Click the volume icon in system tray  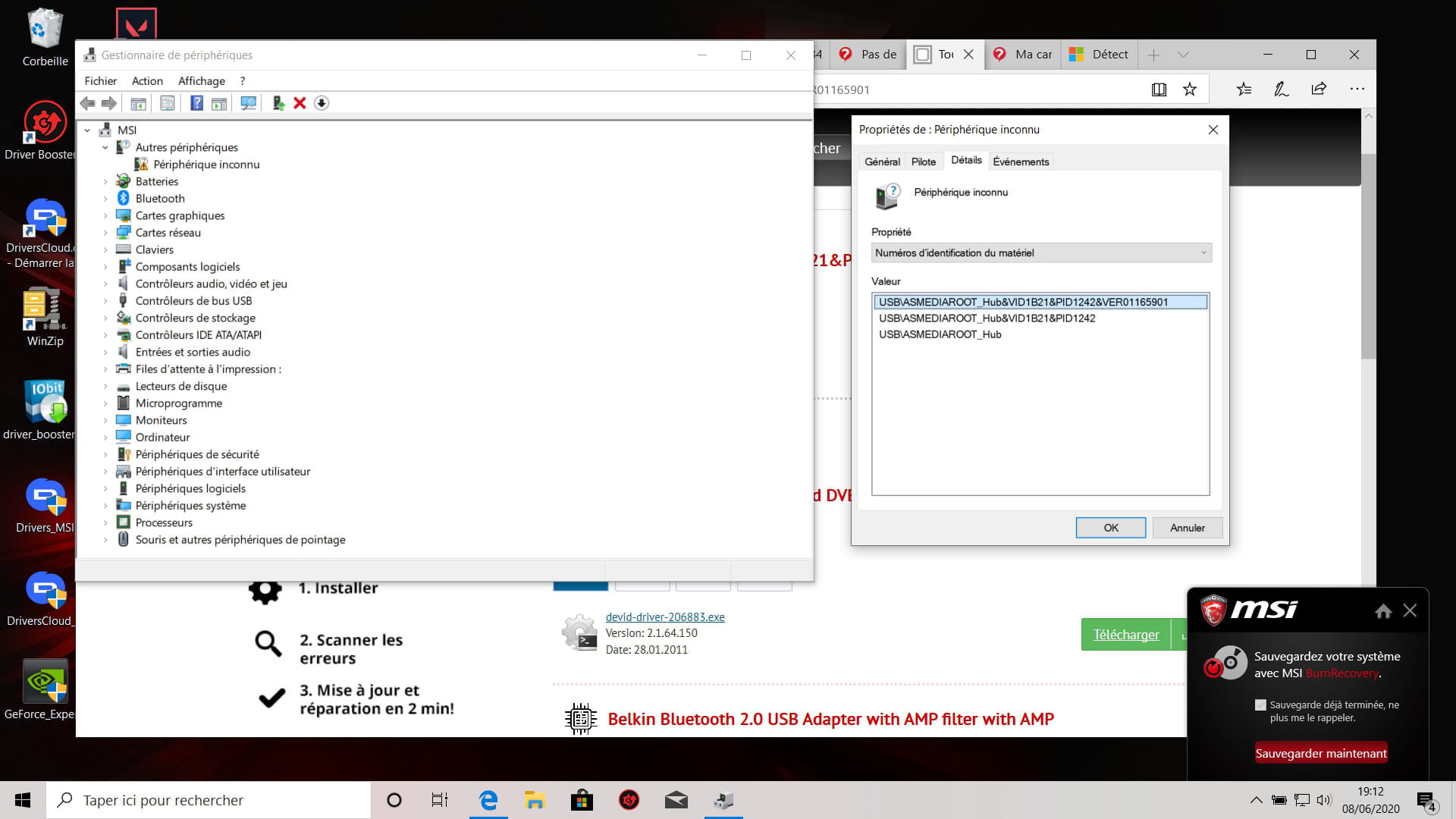pos(1324,799)
